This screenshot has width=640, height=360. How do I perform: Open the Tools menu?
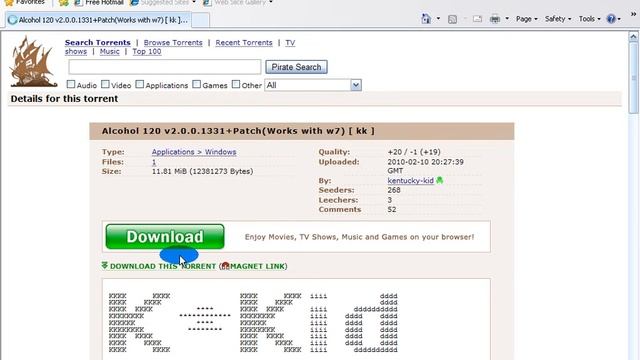point(589,19)
